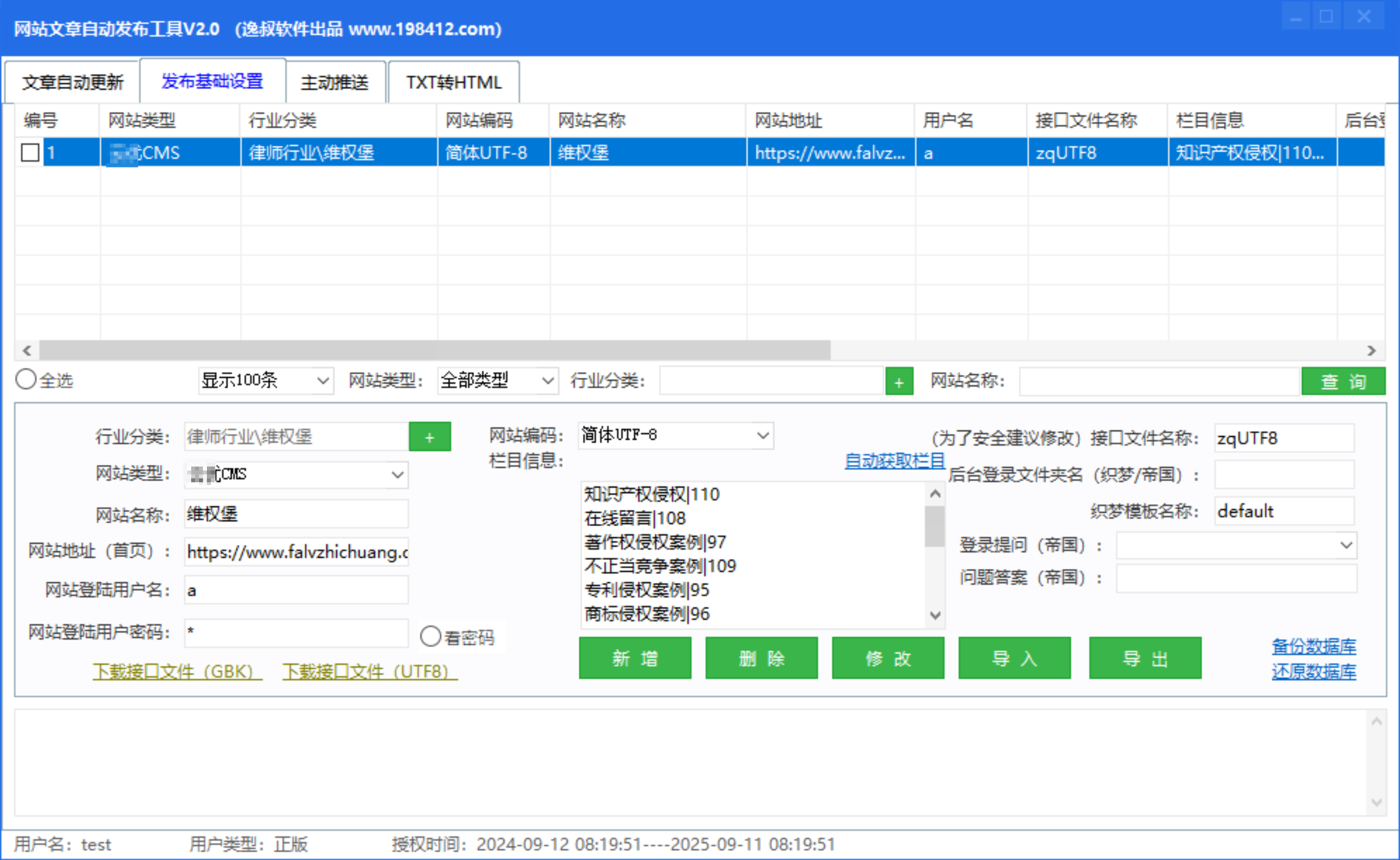The image size is (1400, 860).
Task: Click the green plus beside the 行业分类 filter
Action: point(899,381)
